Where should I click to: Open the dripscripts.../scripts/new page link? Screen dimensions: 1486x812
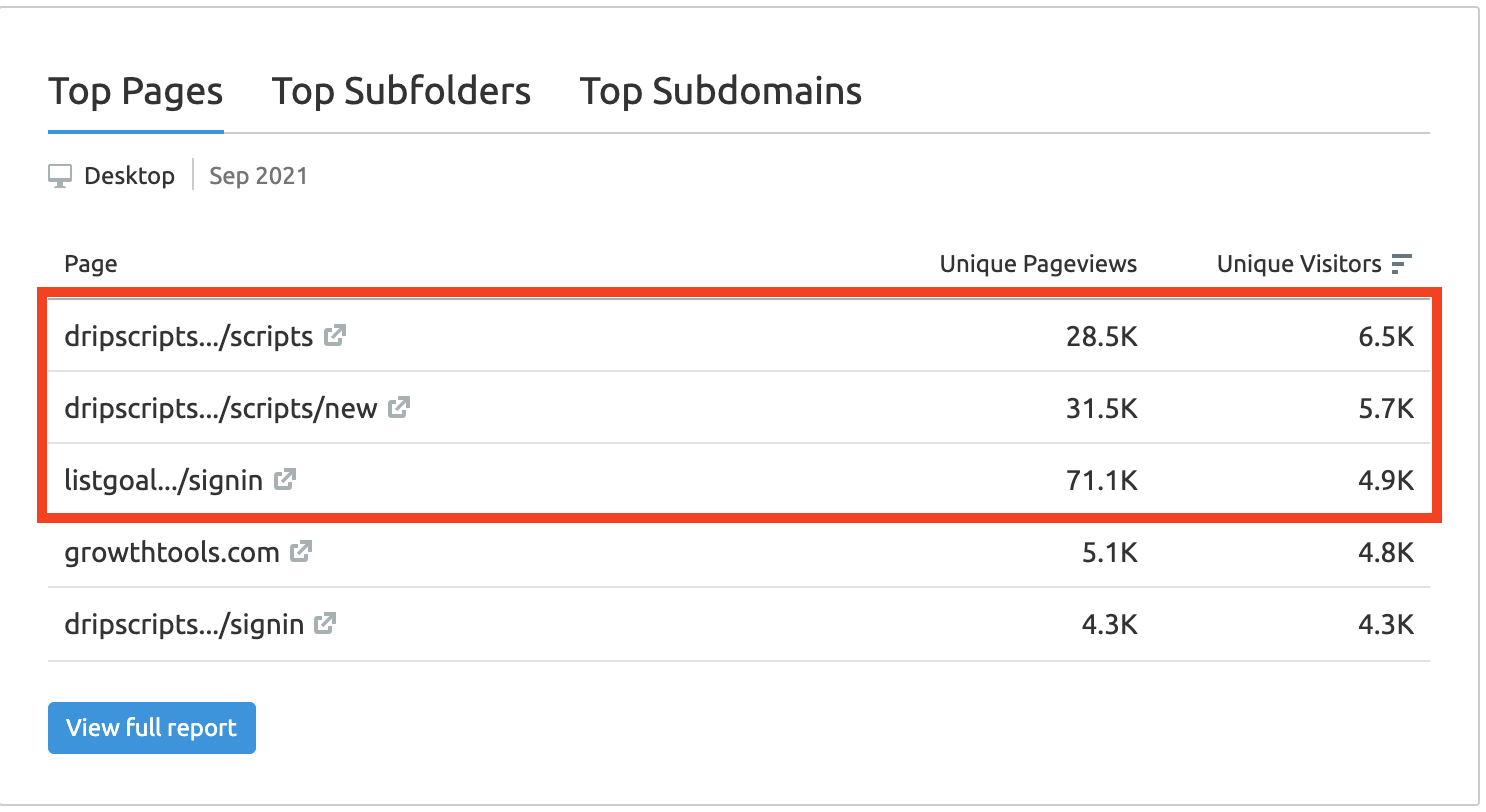220,408
